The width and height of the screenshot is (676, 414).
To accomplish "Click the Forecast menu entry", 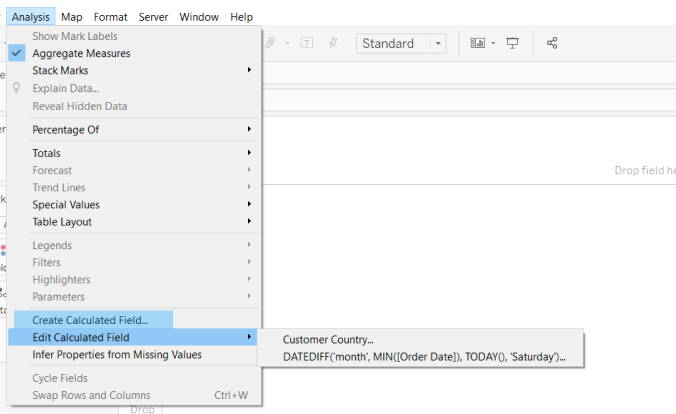I will [x=134, y=170].
